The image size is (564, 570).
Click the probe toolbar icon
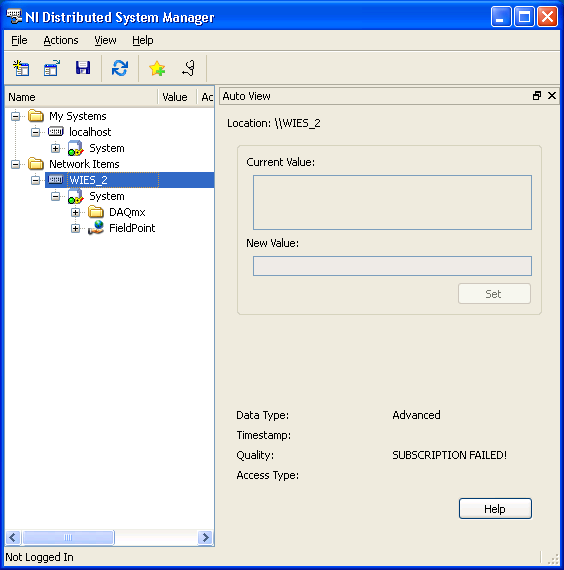(x=188, y=68)
